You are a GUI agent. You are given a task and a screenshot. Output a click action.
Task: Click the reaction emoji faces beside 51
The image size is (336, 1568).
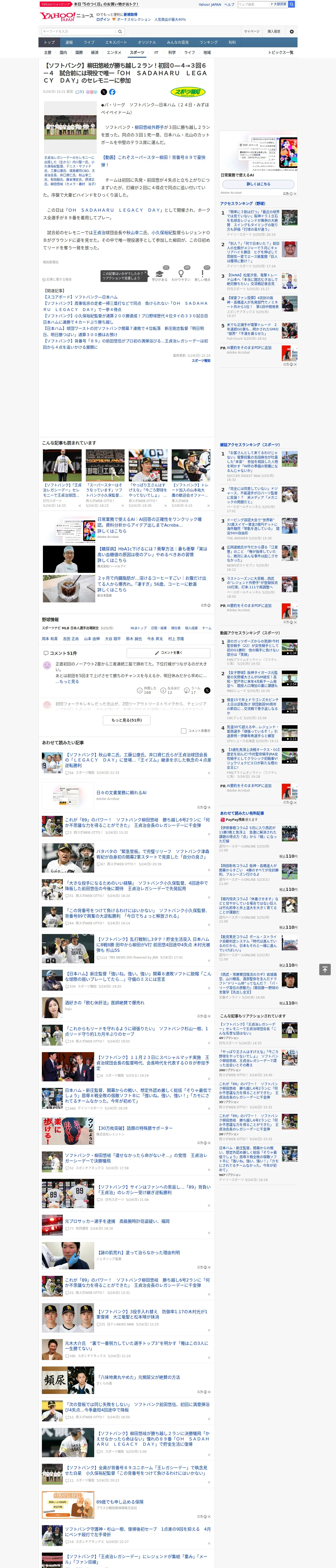(x=92, y=92)
